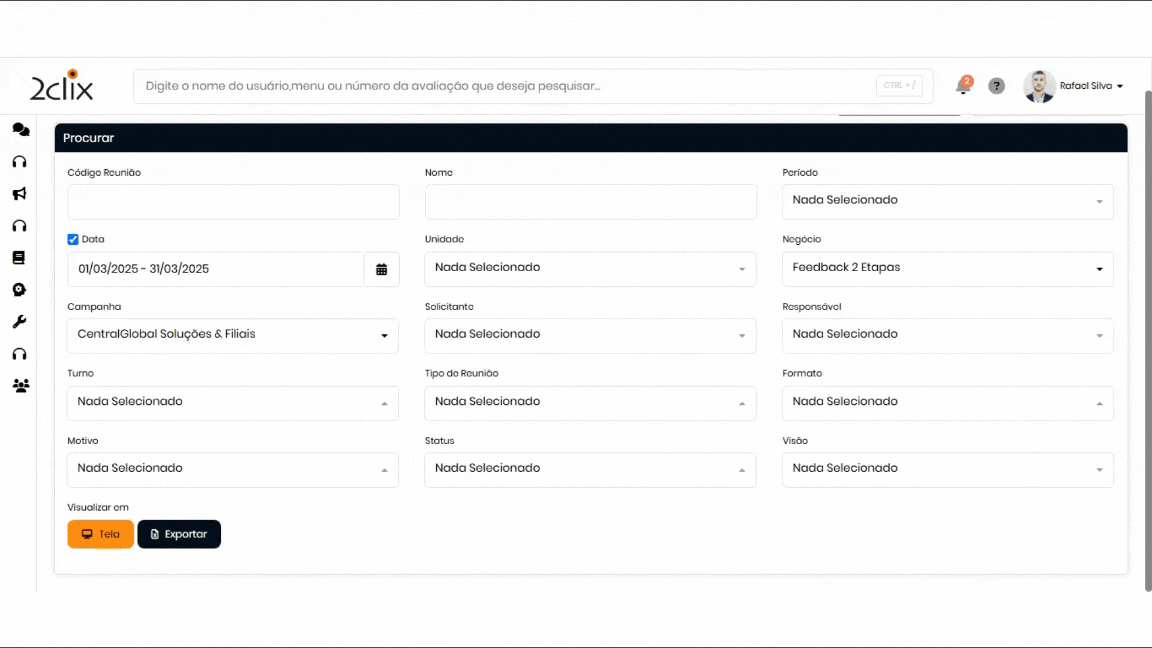This screenshot has height=648, width=1152.
Task: Open the Status dropdown
Action: (590, 469)
